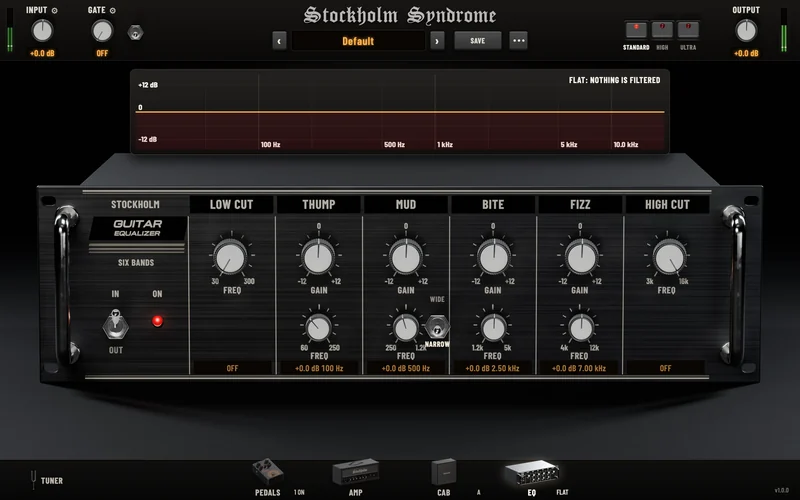Click the Fizz frequency knob
This screenshot has width=800, height=500.
[580, 328]
